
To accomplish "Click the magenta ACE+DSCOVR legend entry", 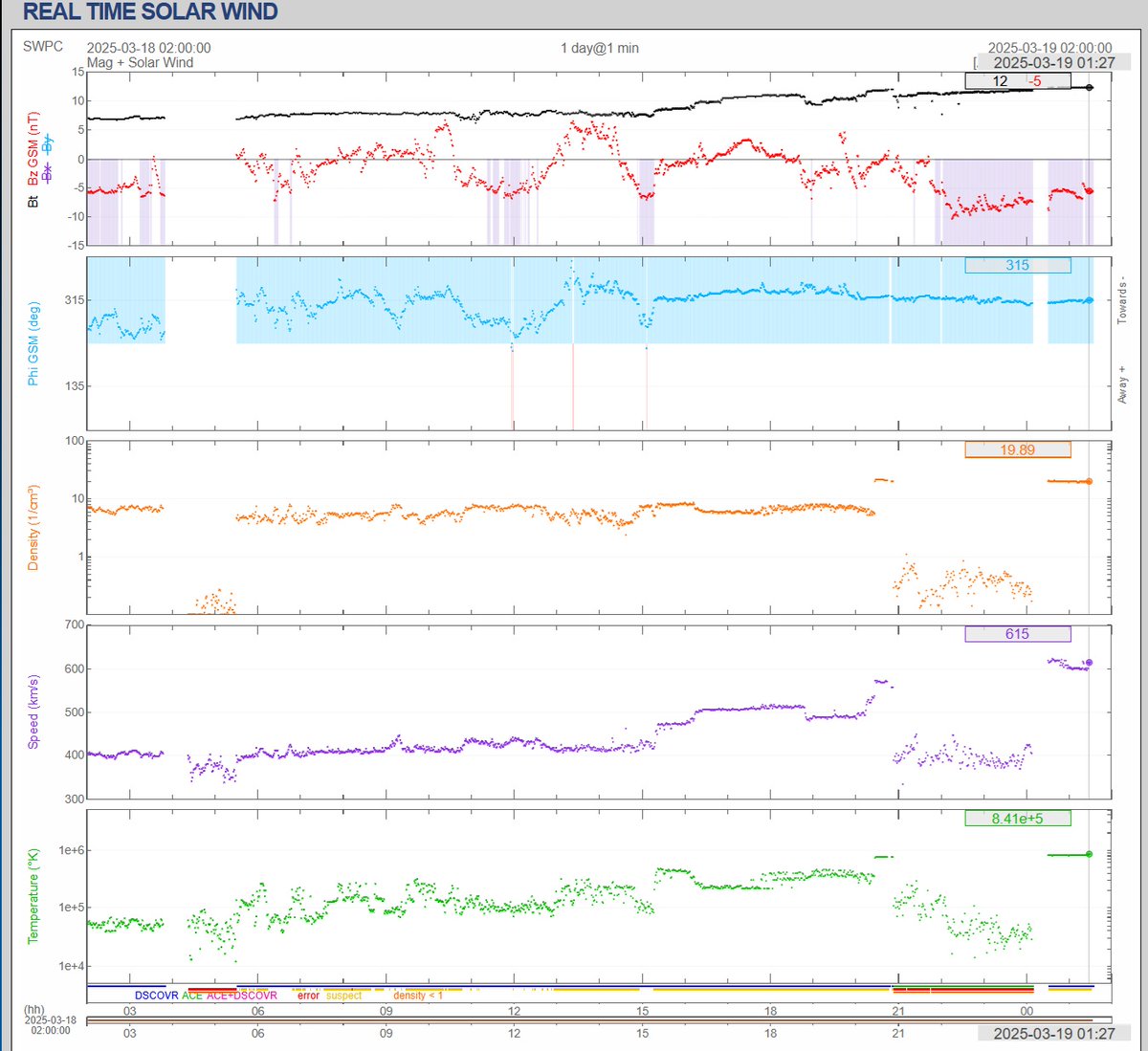I will (x=242, y=996).
